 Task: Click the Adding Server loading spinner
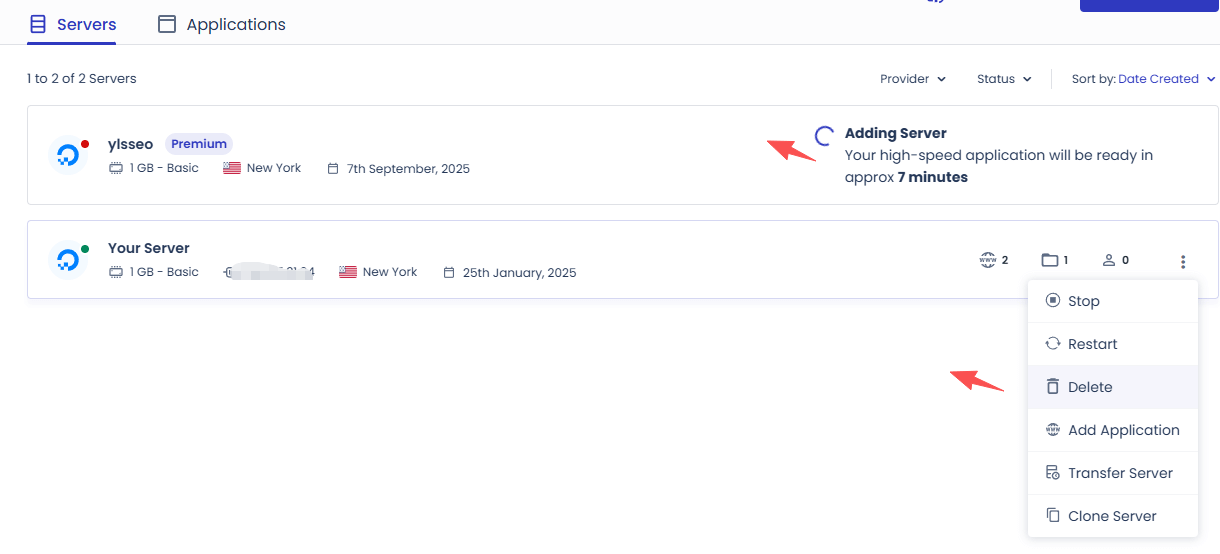click(x=825, y=136)
